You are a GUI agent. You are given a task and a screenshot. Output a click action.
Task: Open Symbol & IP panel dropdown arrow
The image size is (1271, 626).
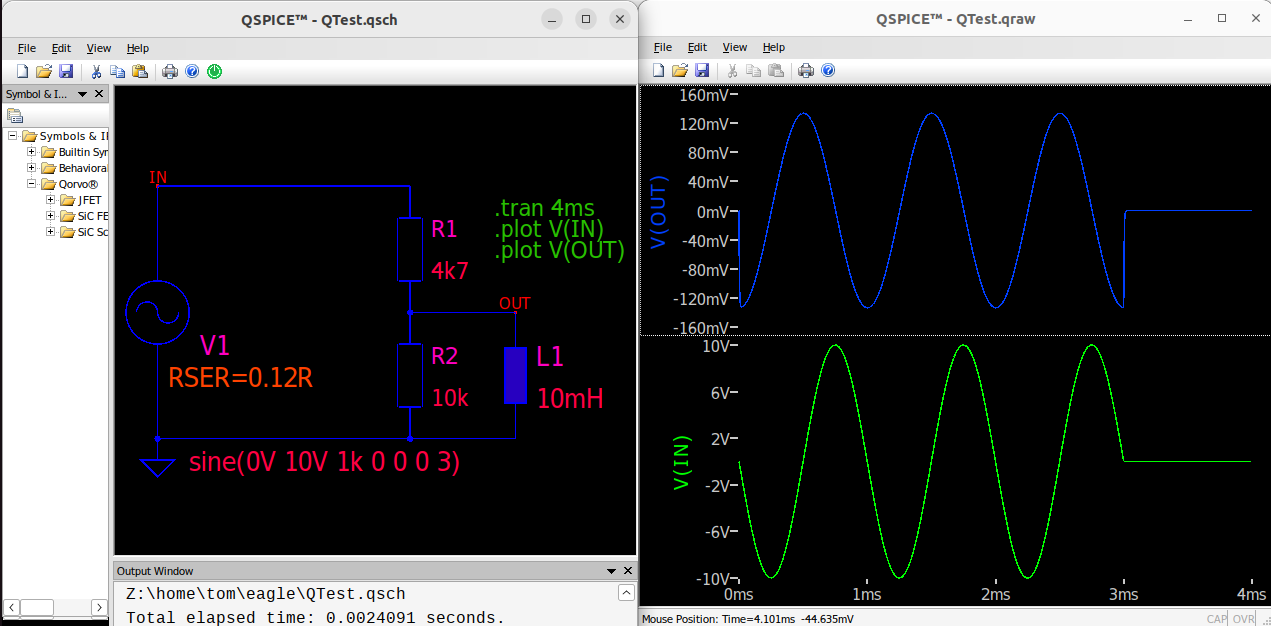pos(82,94)
